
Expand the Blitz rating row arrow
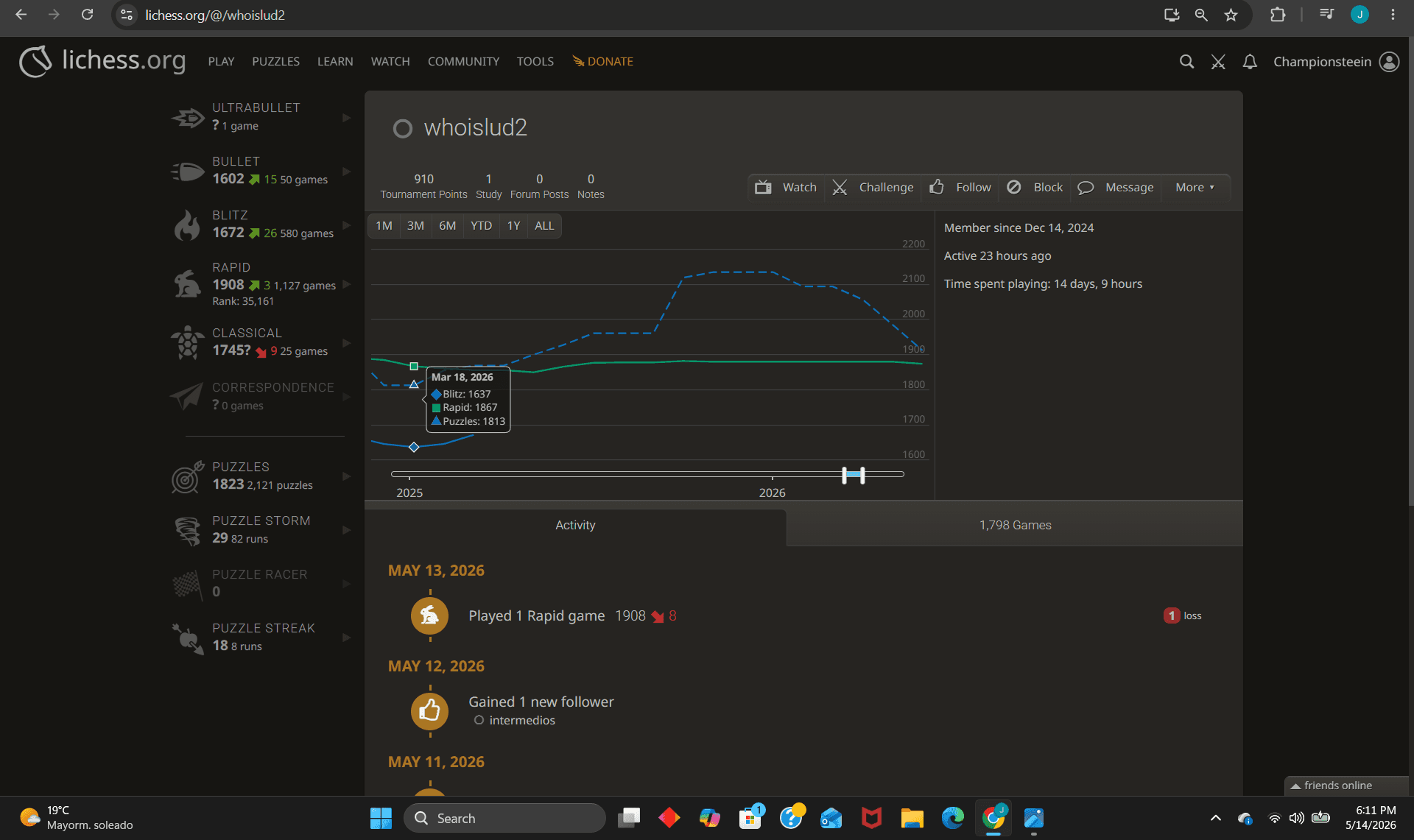(346, 225)
